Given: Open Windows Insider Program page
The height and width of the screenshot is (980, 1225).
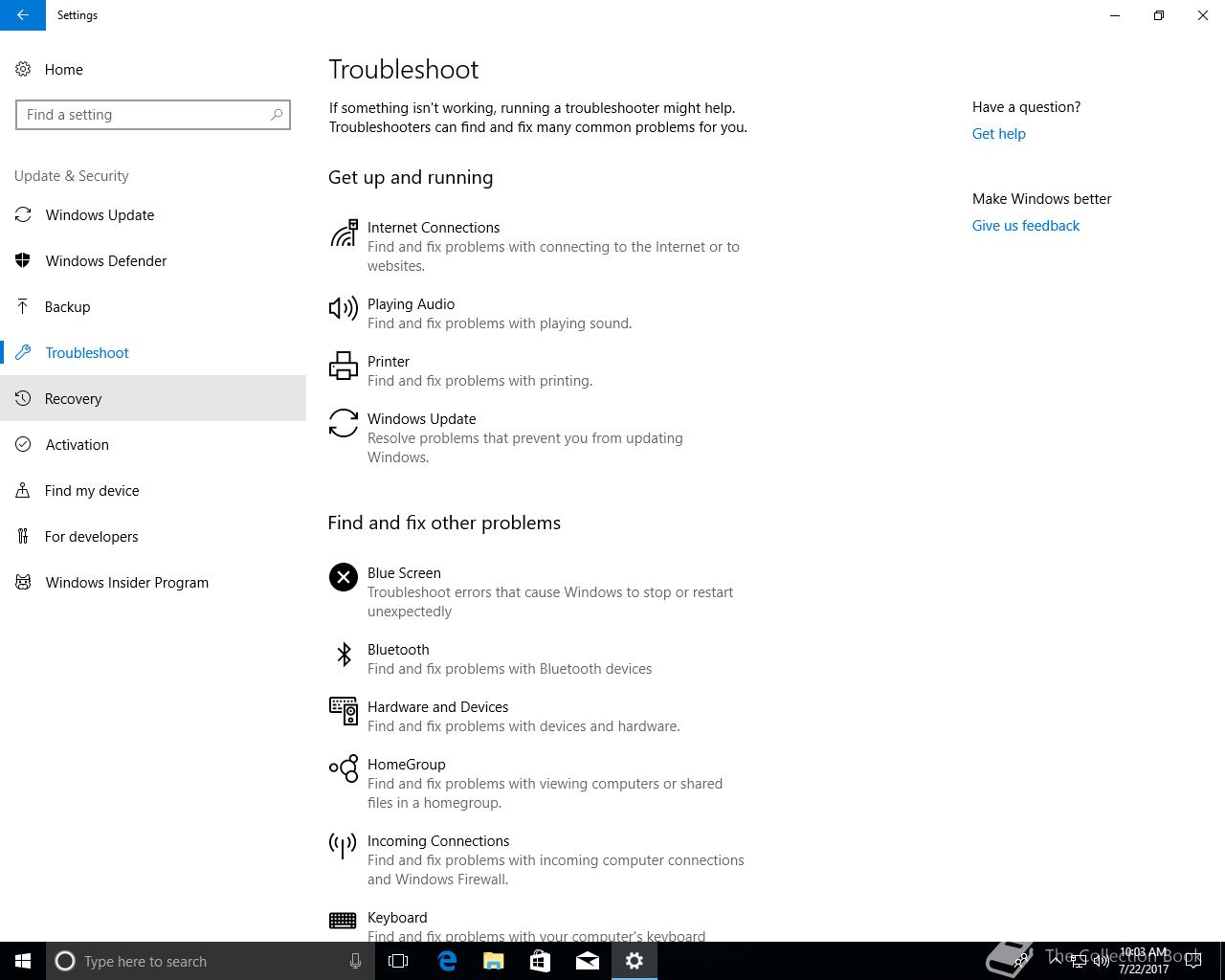Looking at the screenshot, I should coord(153,582).
